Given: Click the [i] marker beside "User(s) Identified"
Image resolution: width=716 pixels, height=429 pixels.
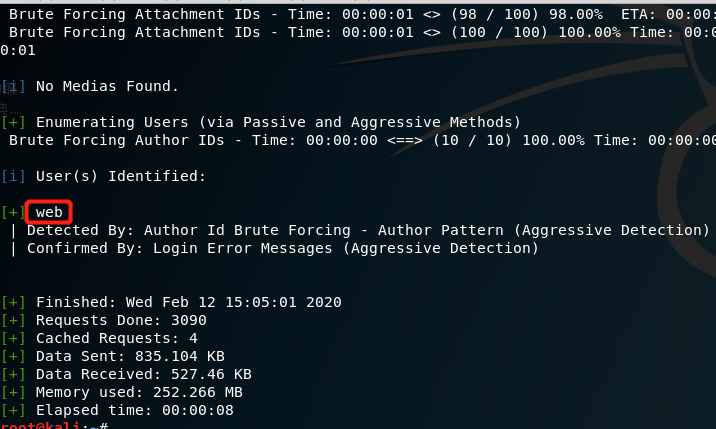Looking at the screenshot, I should pos(14,176).
